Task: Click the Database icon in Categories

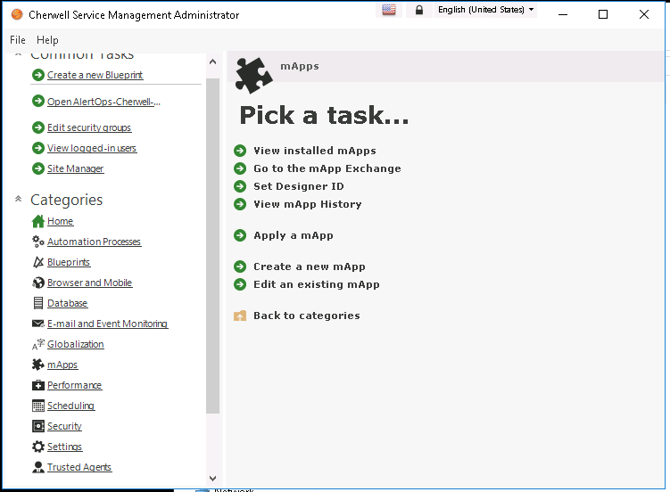Action: point(38,303)
